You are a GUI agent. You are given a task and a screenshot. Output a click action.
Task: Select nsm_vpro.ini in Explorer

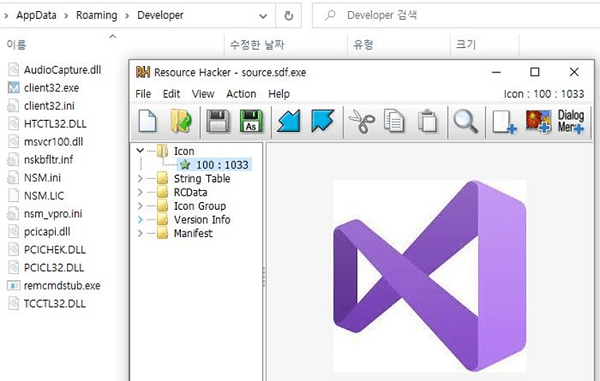pos(45,214)
